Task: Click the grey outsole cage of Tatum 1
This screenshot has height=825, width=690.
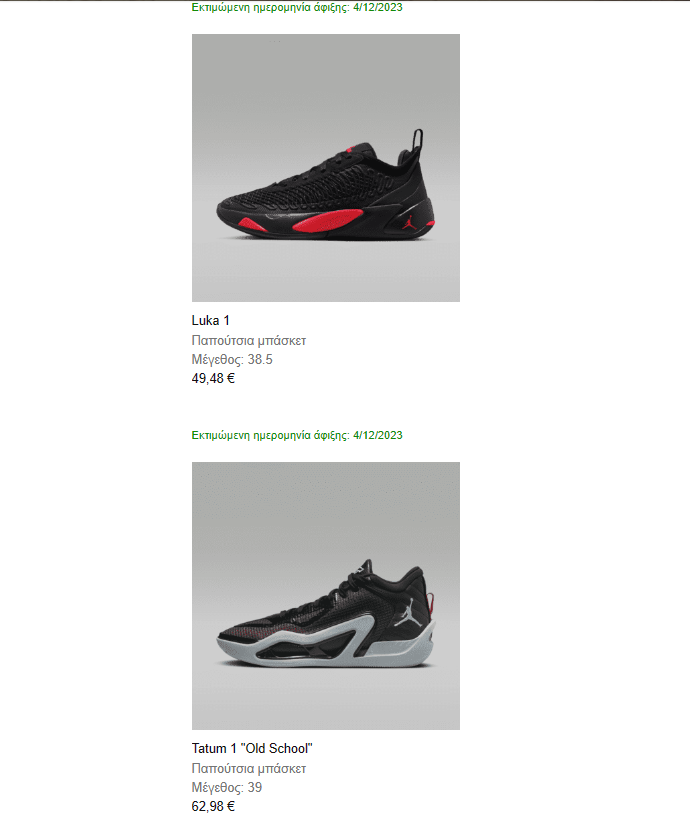Action: pyautogui.click(x=326, y=645)
